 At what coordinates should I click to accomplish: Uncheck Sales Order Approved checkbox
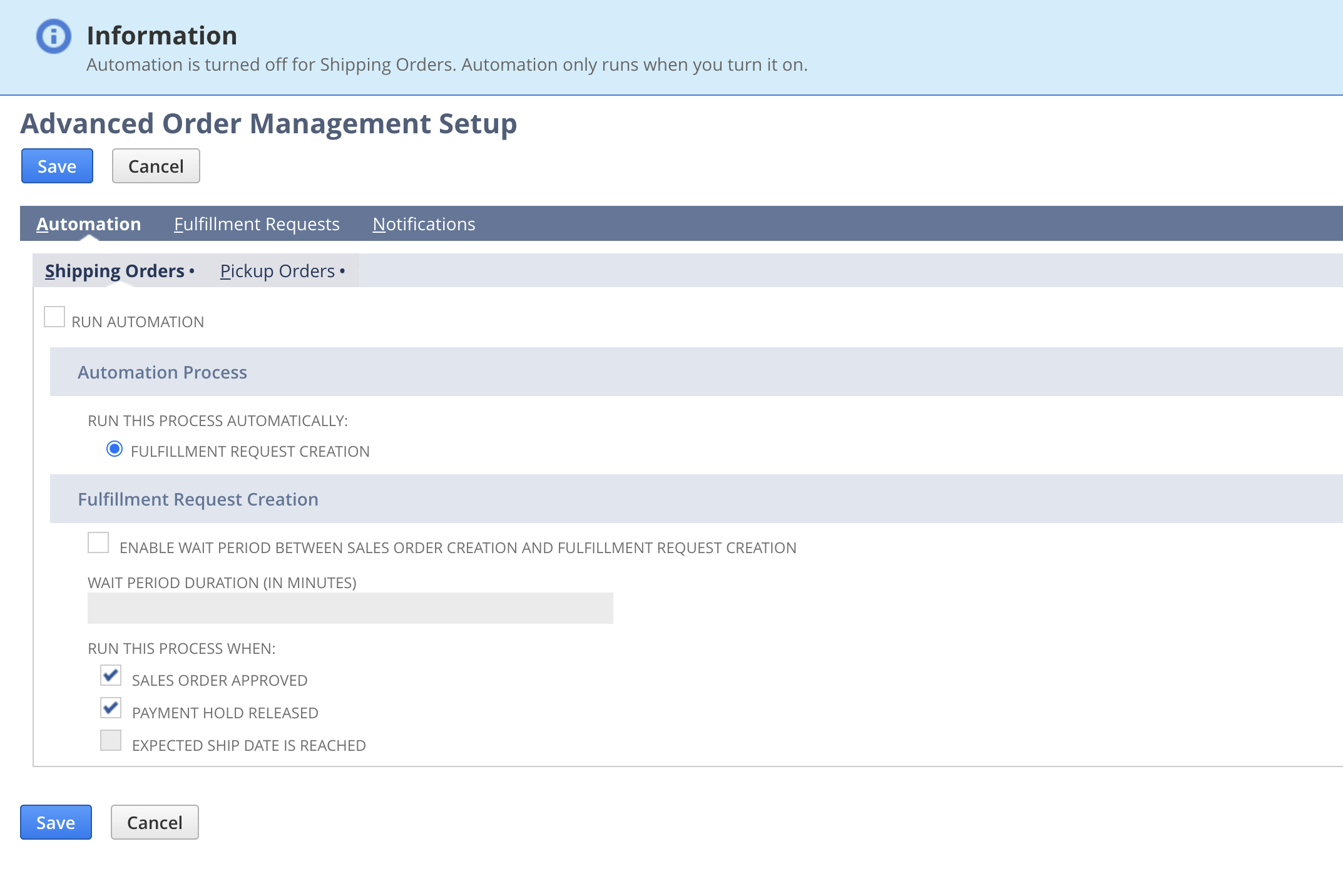111,675
